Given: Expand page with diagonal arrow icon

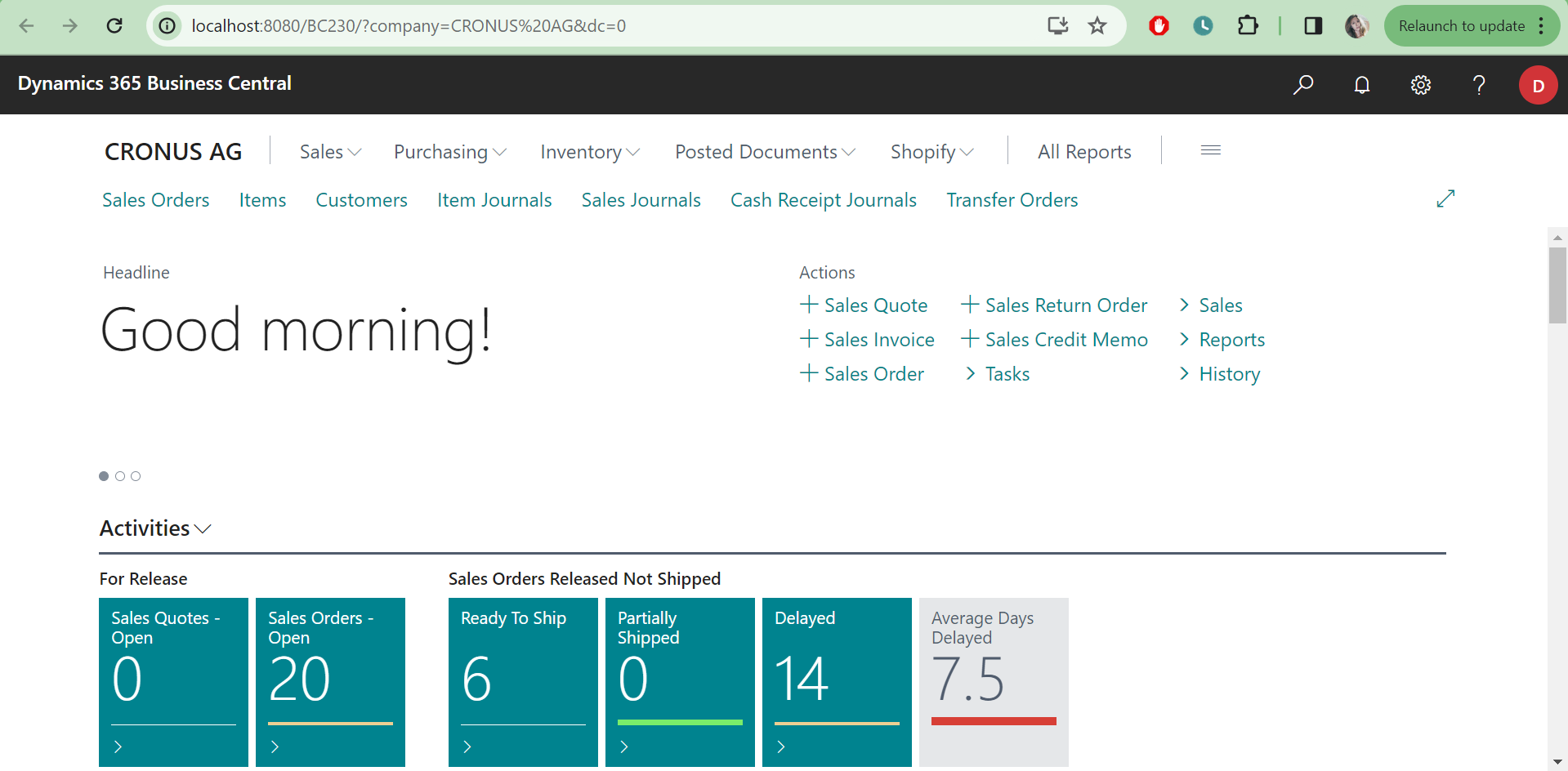Looking at the screenshot, I should (1445, 199).
